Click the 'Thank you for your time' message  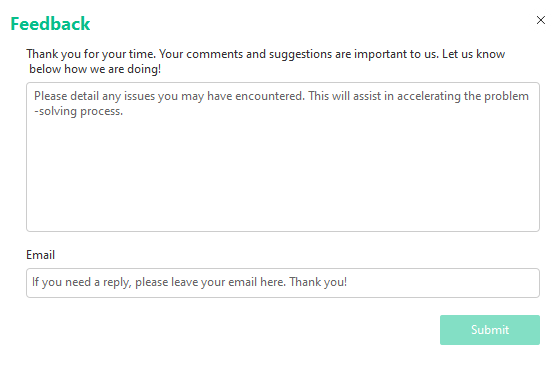pos(266,61)
